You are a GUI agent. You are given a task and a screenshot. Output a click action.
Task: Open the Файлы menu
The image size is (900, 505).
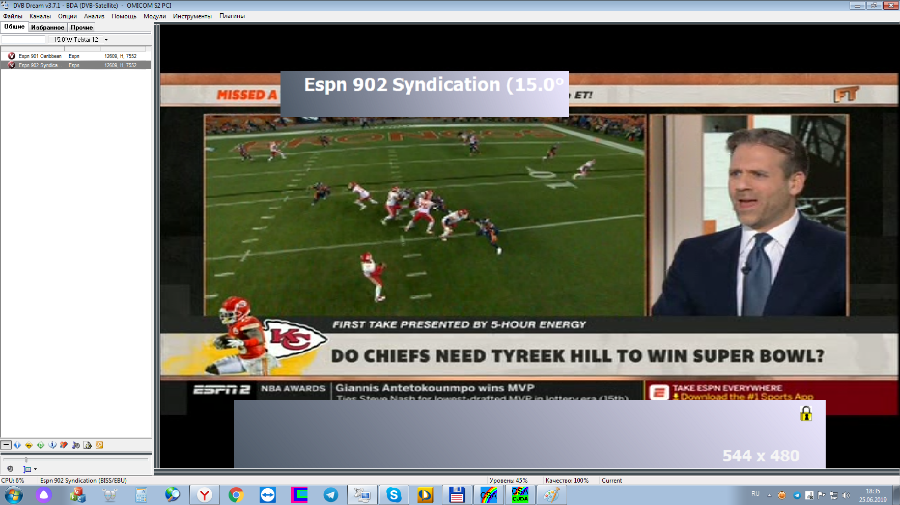pos(12,17)
